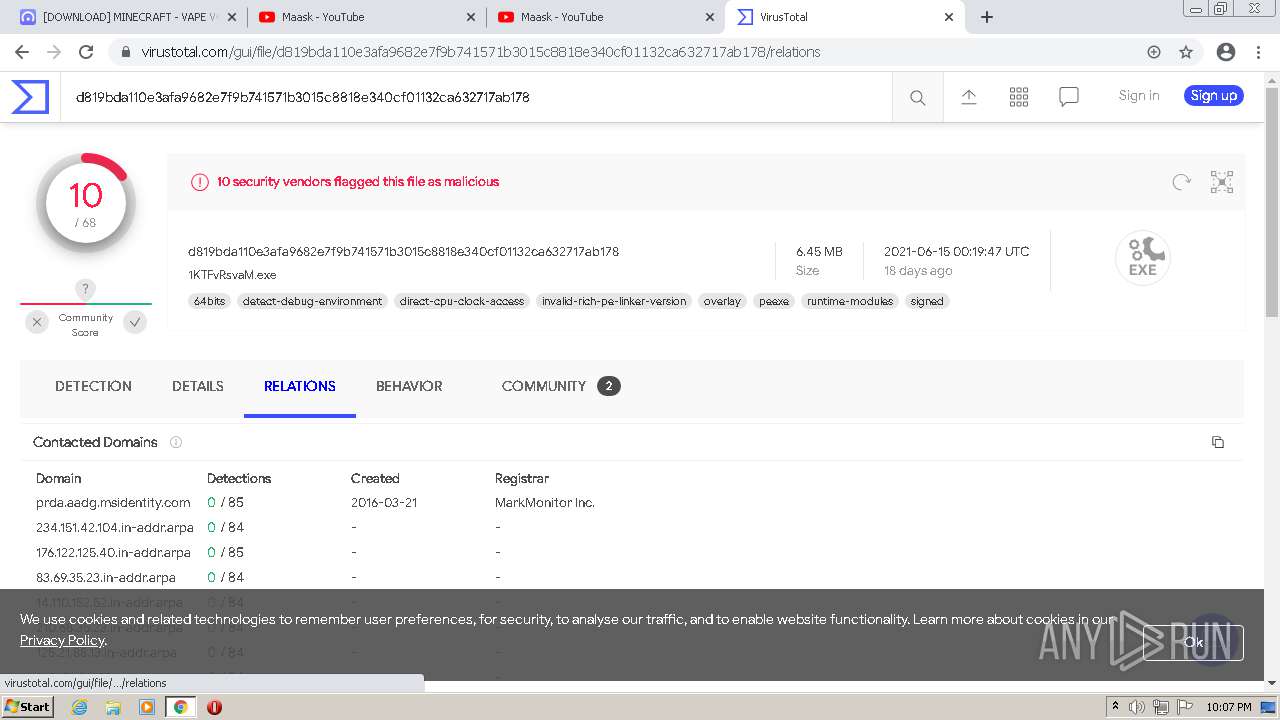Click the VirusTotal sigma logo

30,97
